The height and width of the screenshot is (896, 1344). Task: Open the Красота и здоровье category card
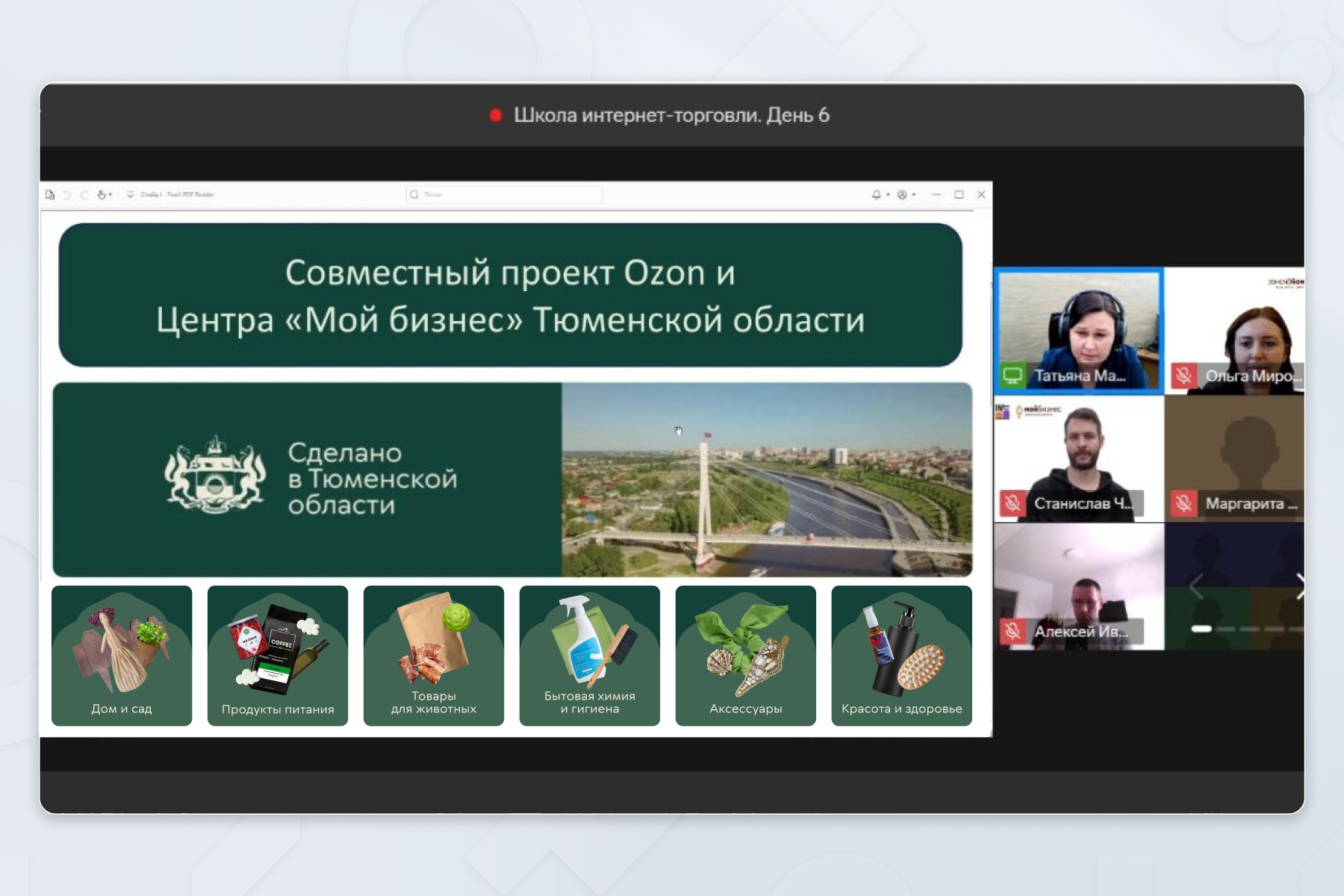[x=902, y=656]
